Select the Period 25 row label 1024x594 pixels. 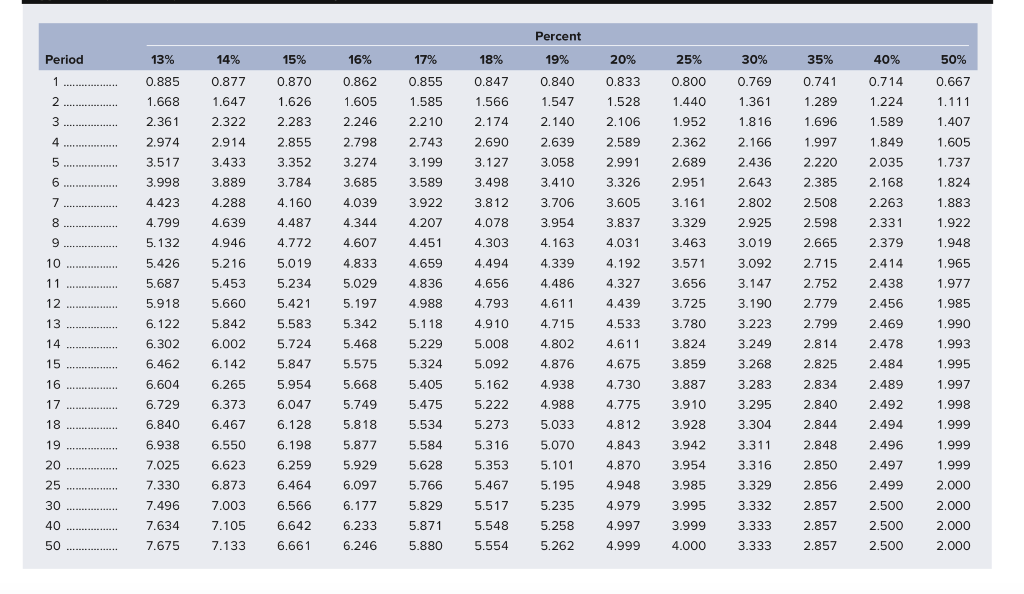pos(53,485)
